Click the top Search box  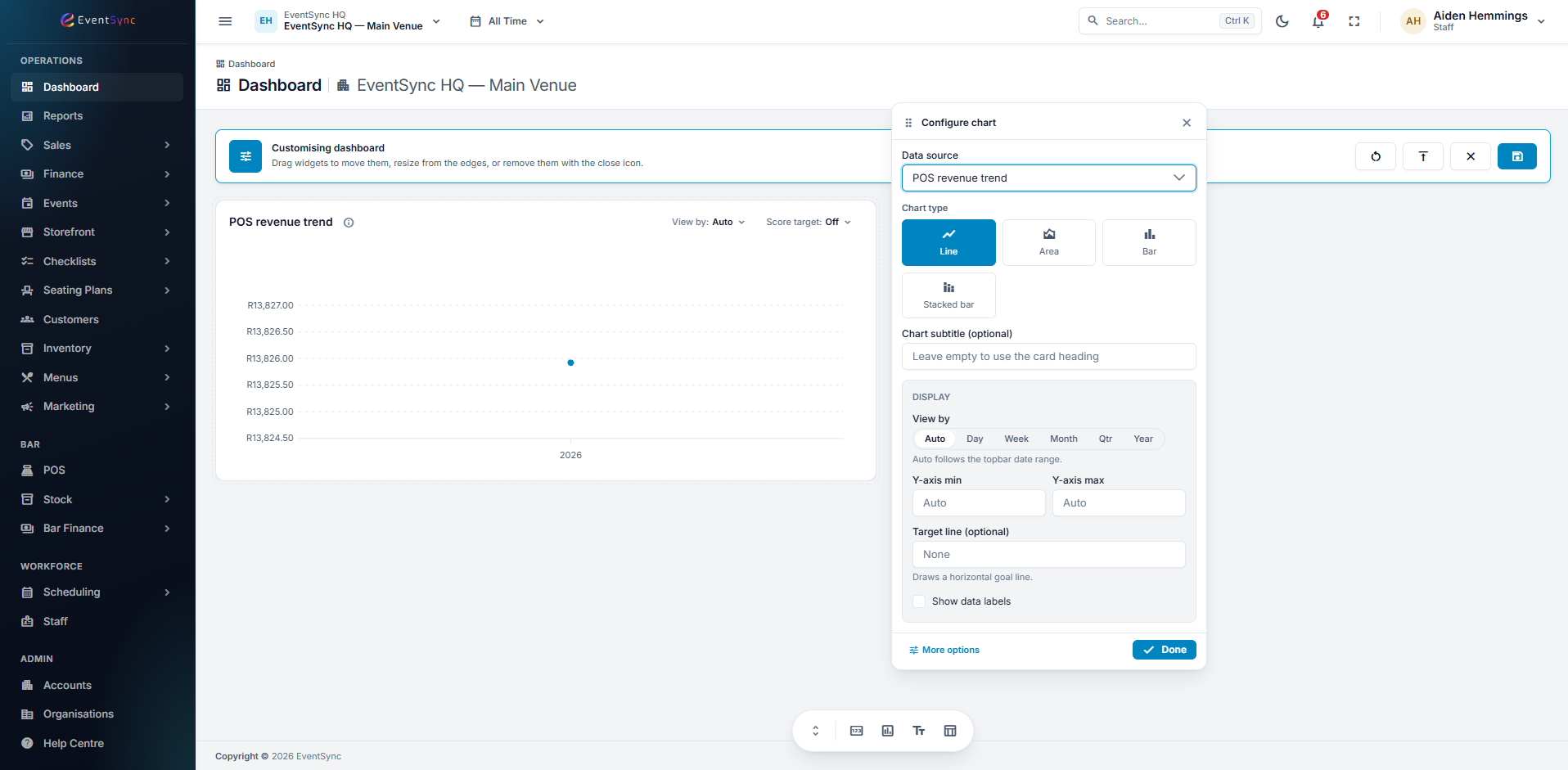(1170, 21)
